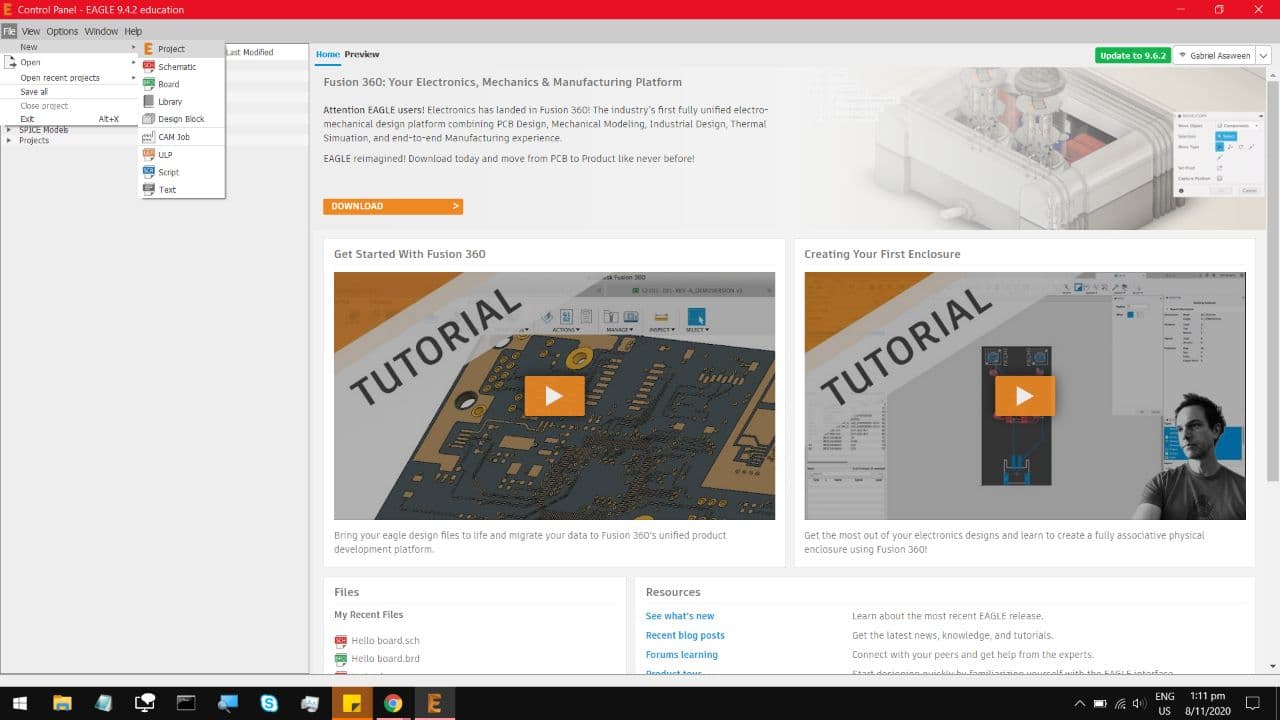Screen dimensions: 1280x720
Task: Click Save all in File menu
Action: click(69, 91)
